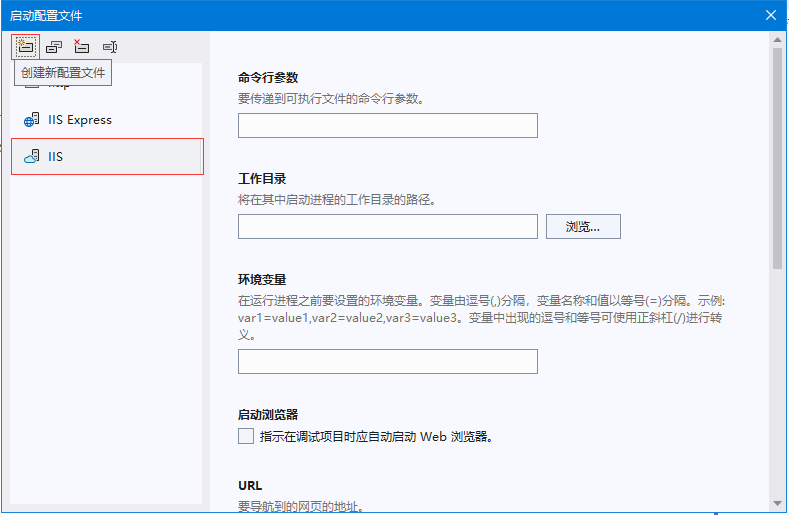Enable the 启动浏览器 checkbox
The height and width of the screenshot is (515, 789).
point(246,436)
